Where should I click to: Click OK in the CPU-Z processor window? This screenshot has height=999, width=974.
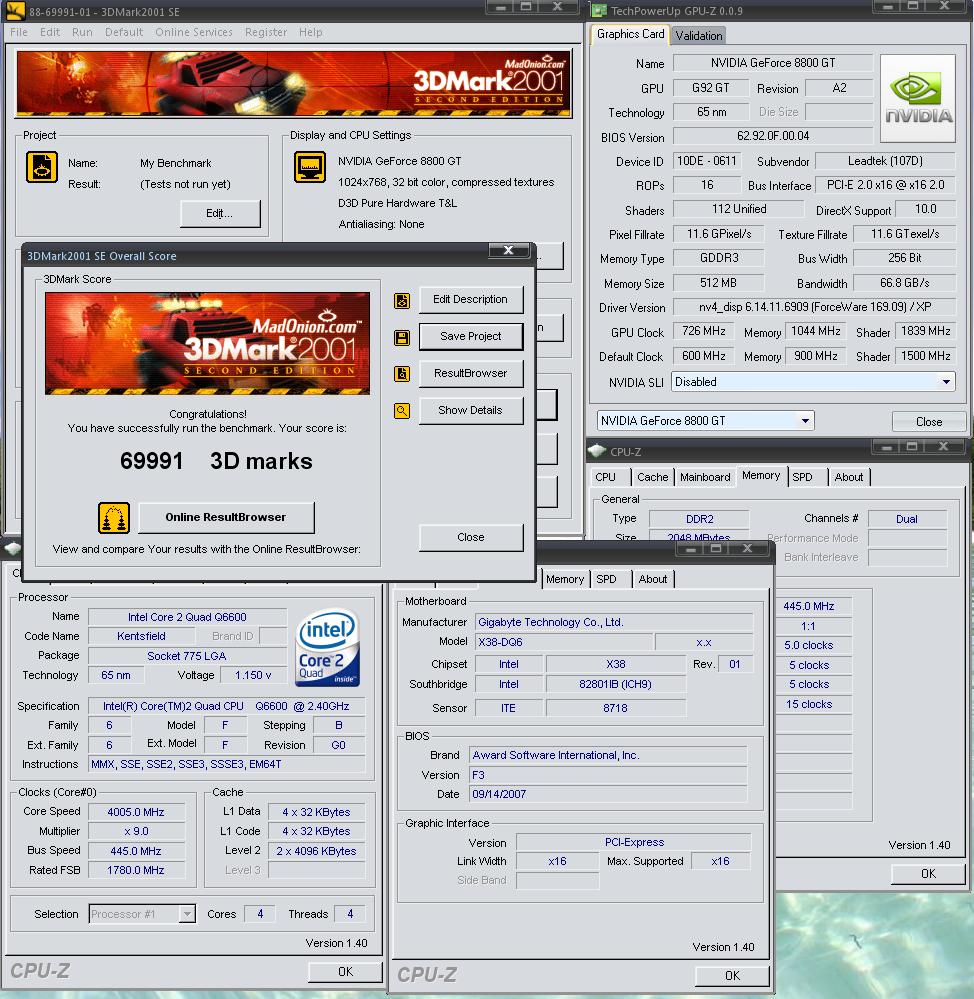tap(345, 972)
